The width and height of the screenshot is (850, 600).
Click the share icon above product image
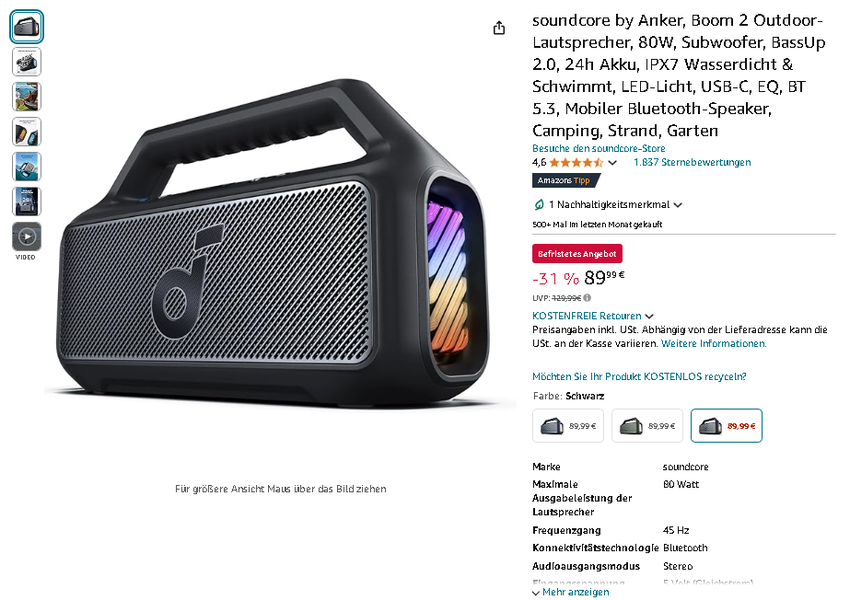[499, 28]
